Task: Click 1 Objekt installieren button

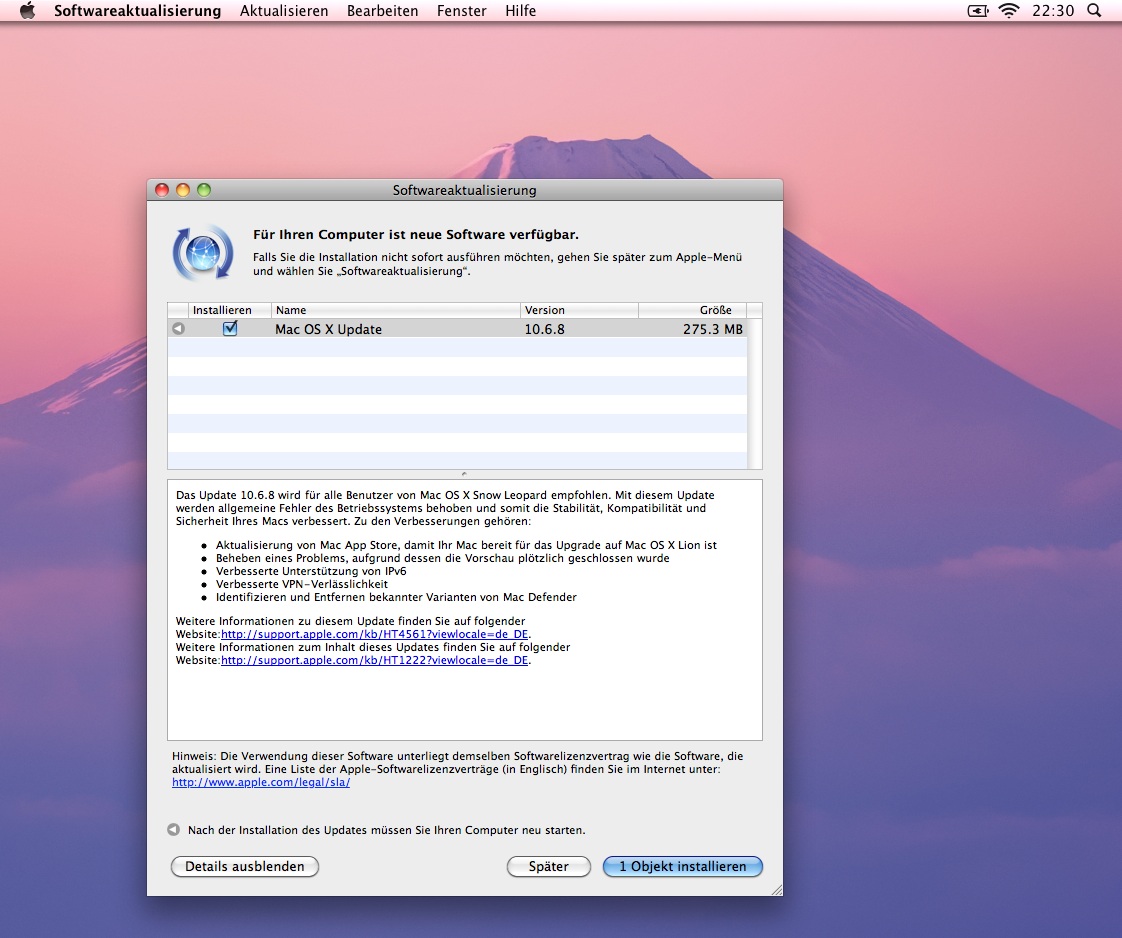Action: tap(683, 866)
